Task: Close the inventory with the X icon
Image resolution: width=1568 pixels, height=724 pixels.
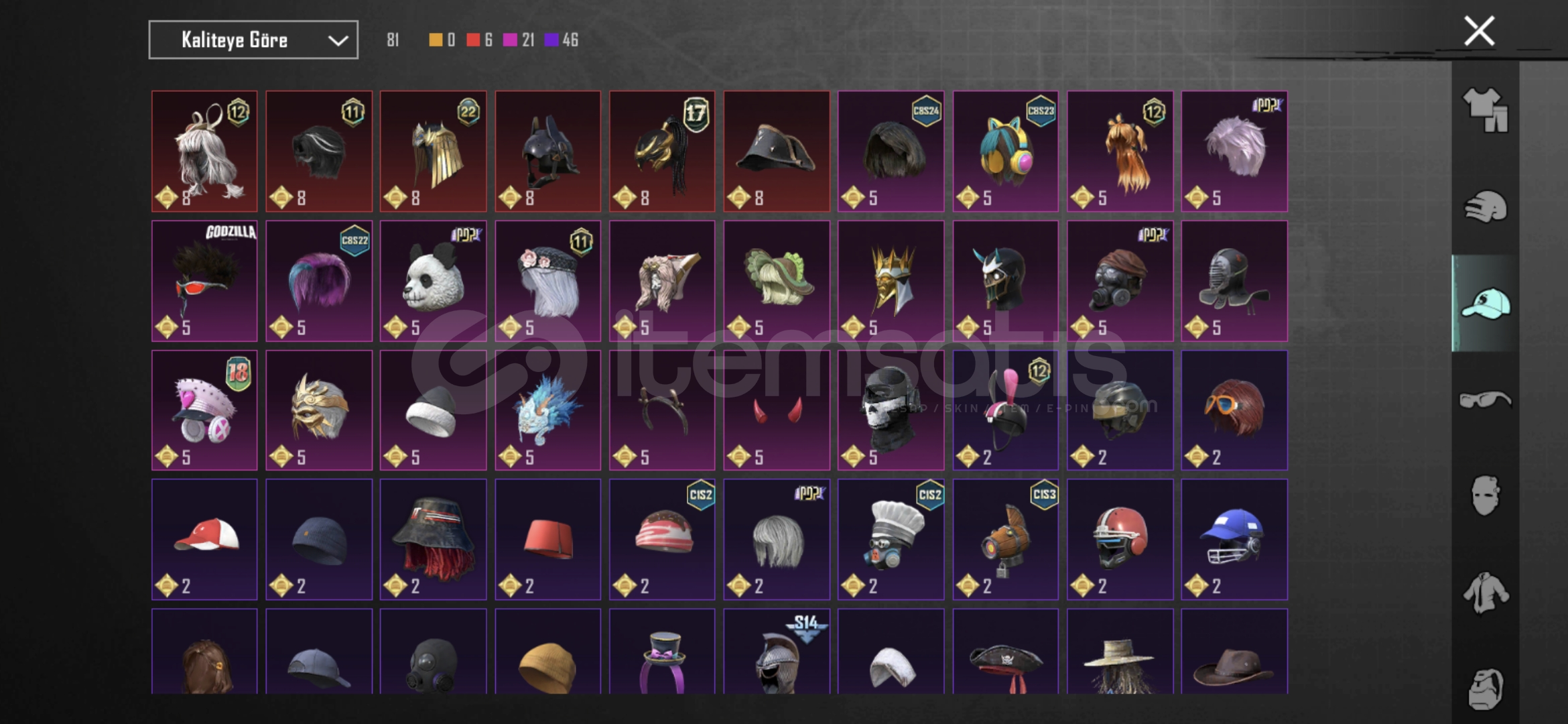Action: tap(1479, 31)
